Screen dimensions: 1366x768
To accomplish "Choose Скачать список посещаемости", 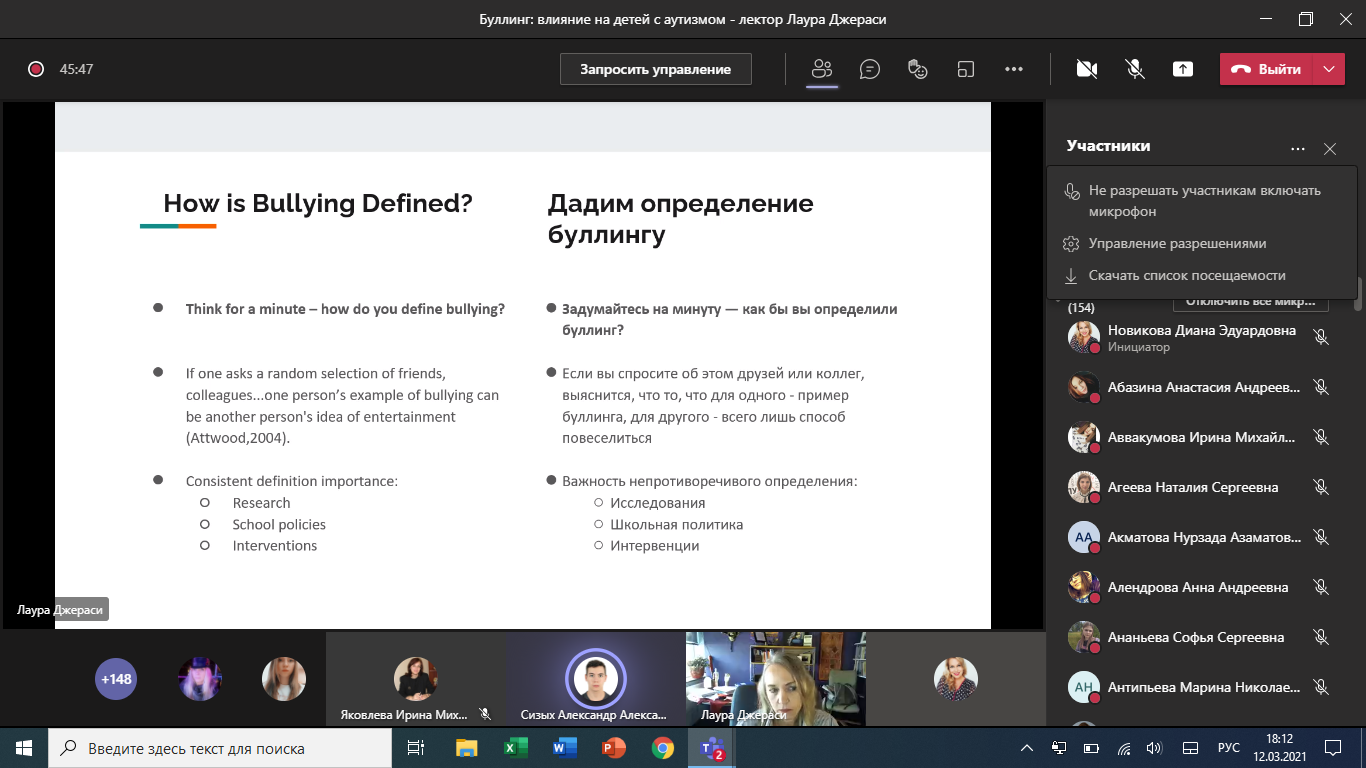I will (x=1187, y=275).
